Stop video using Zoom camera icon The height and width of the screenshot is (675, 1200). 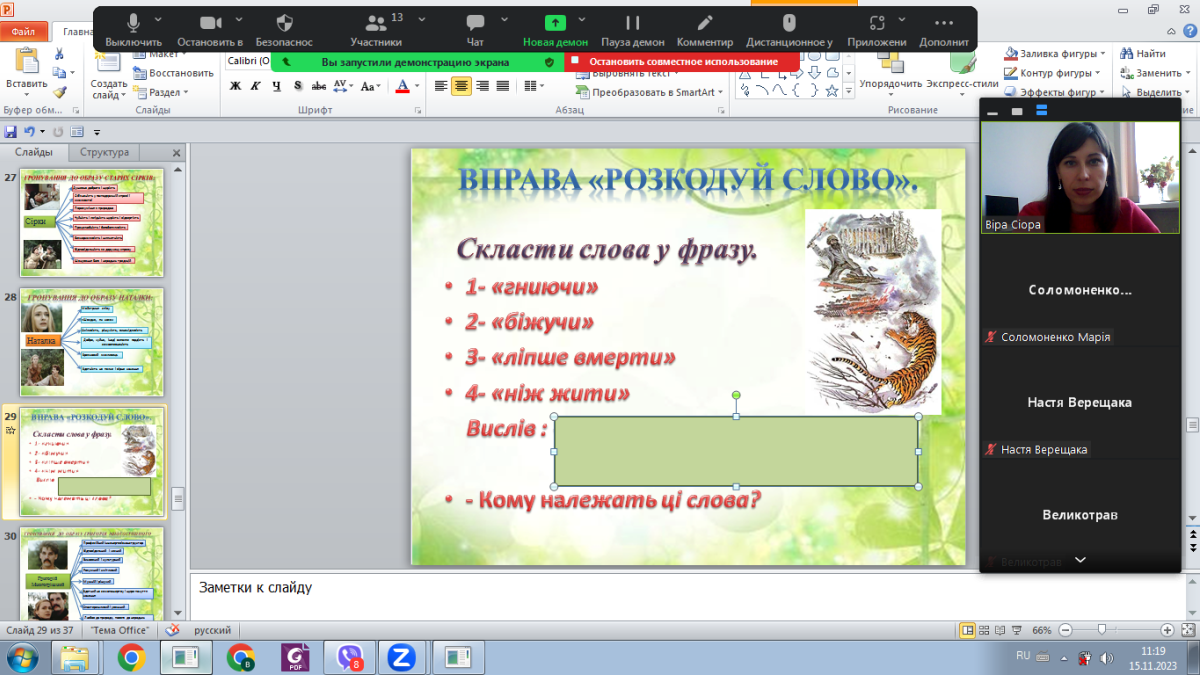pyautogui.click(x=209, y=23)
